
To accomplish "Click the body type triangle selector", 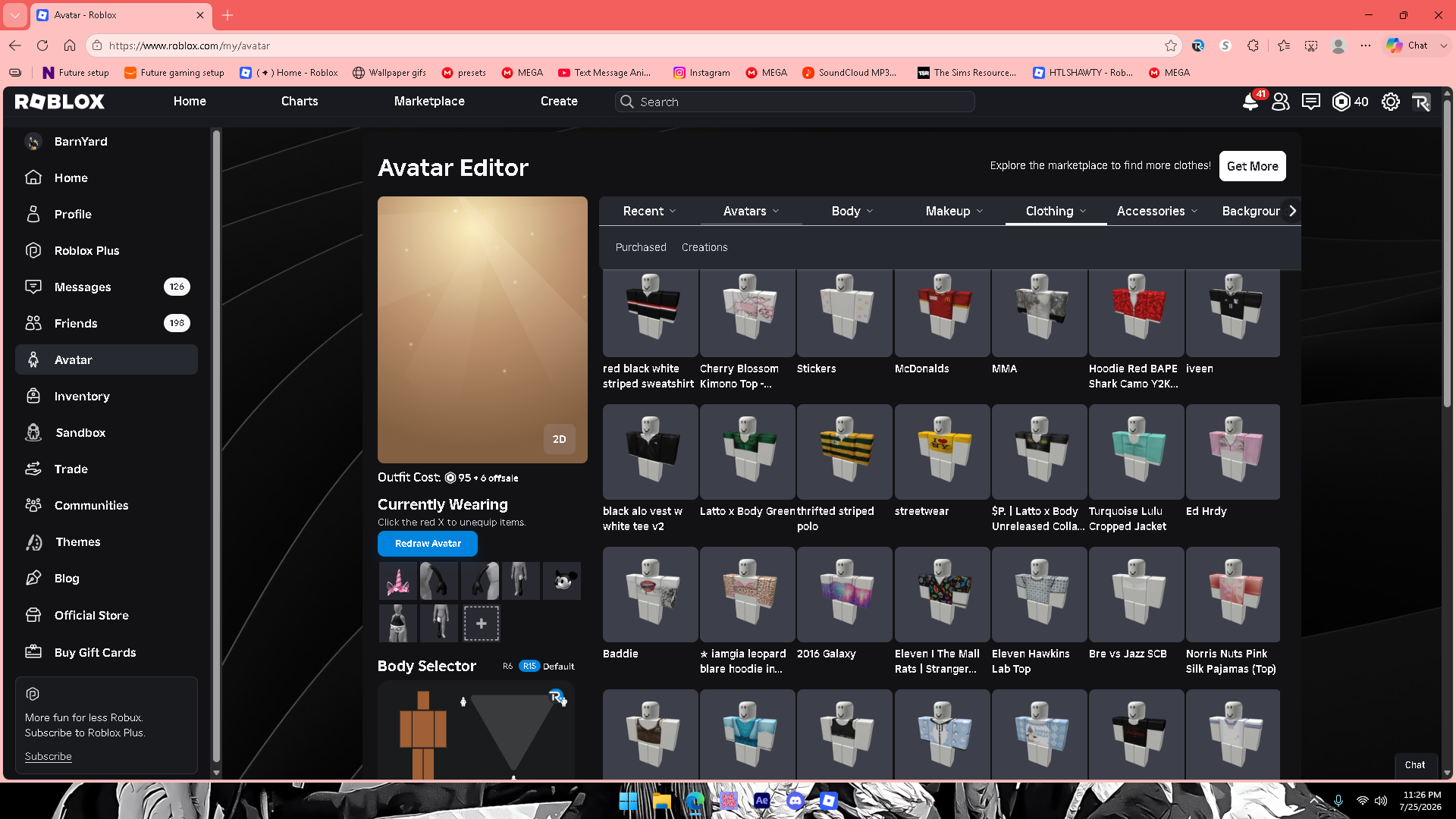I will (x=513, y=733).
